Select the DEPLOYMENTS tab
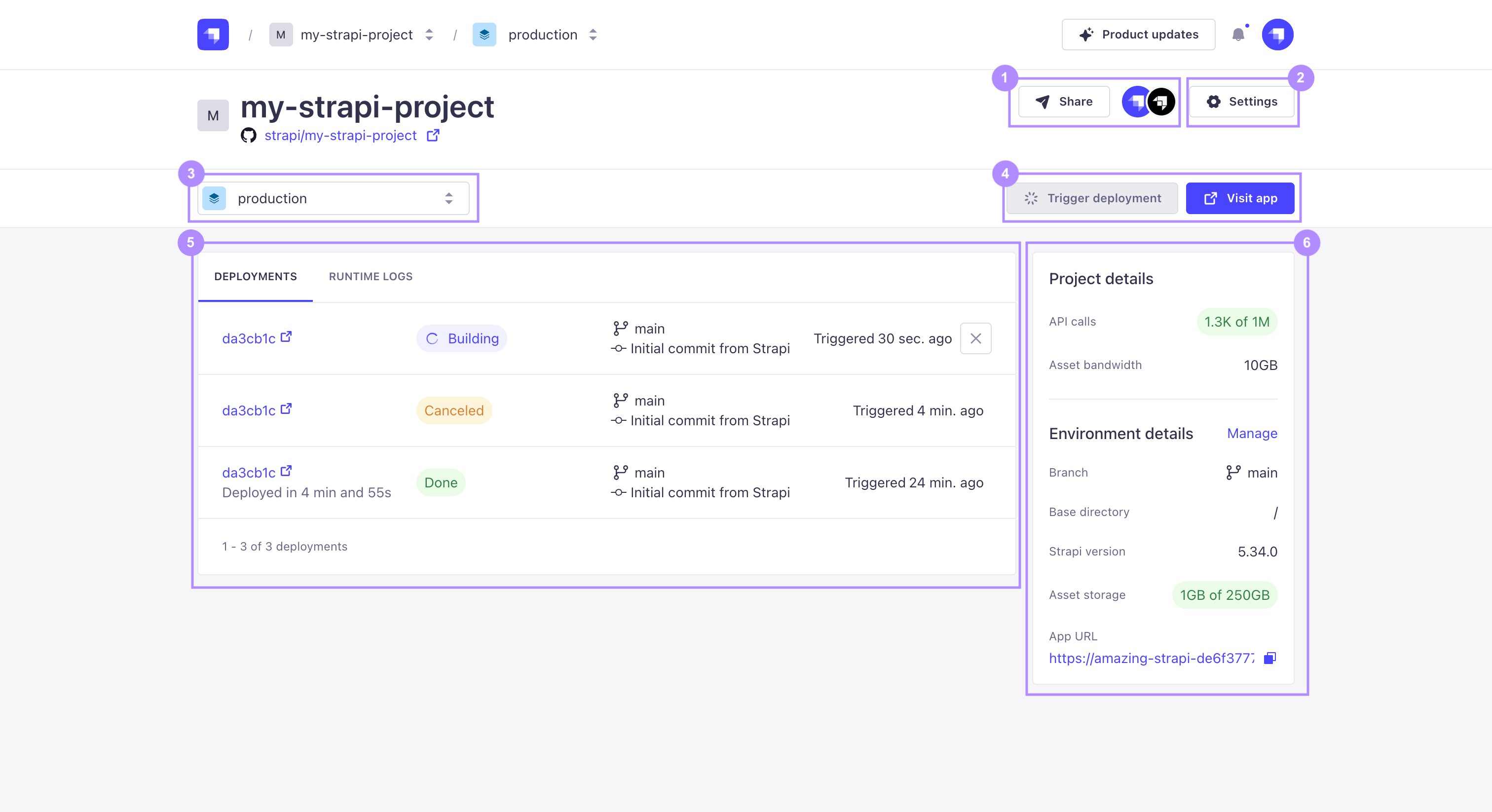Viewport: 1492px width, 812px height. [x=255, y=276]
